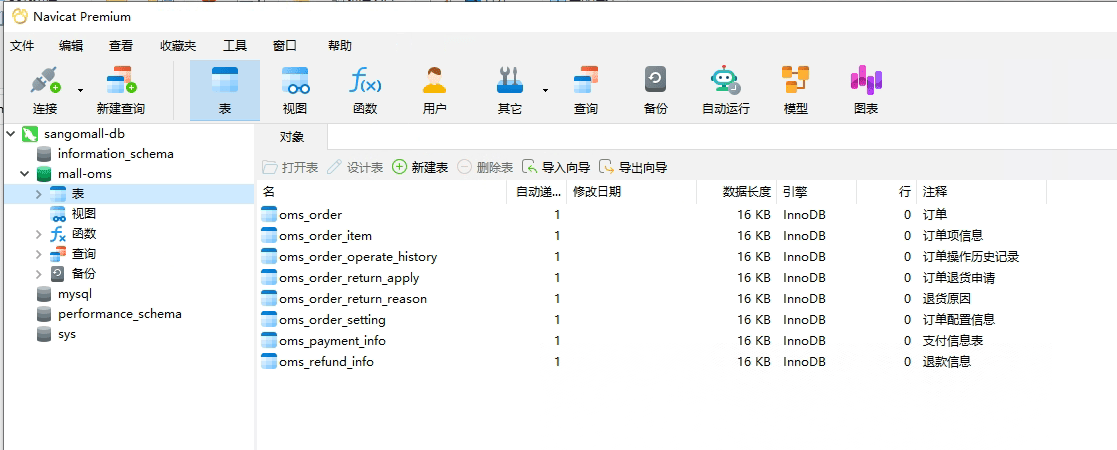
Task: Select the oms_order_operate_history table
Action: point(358,256)
